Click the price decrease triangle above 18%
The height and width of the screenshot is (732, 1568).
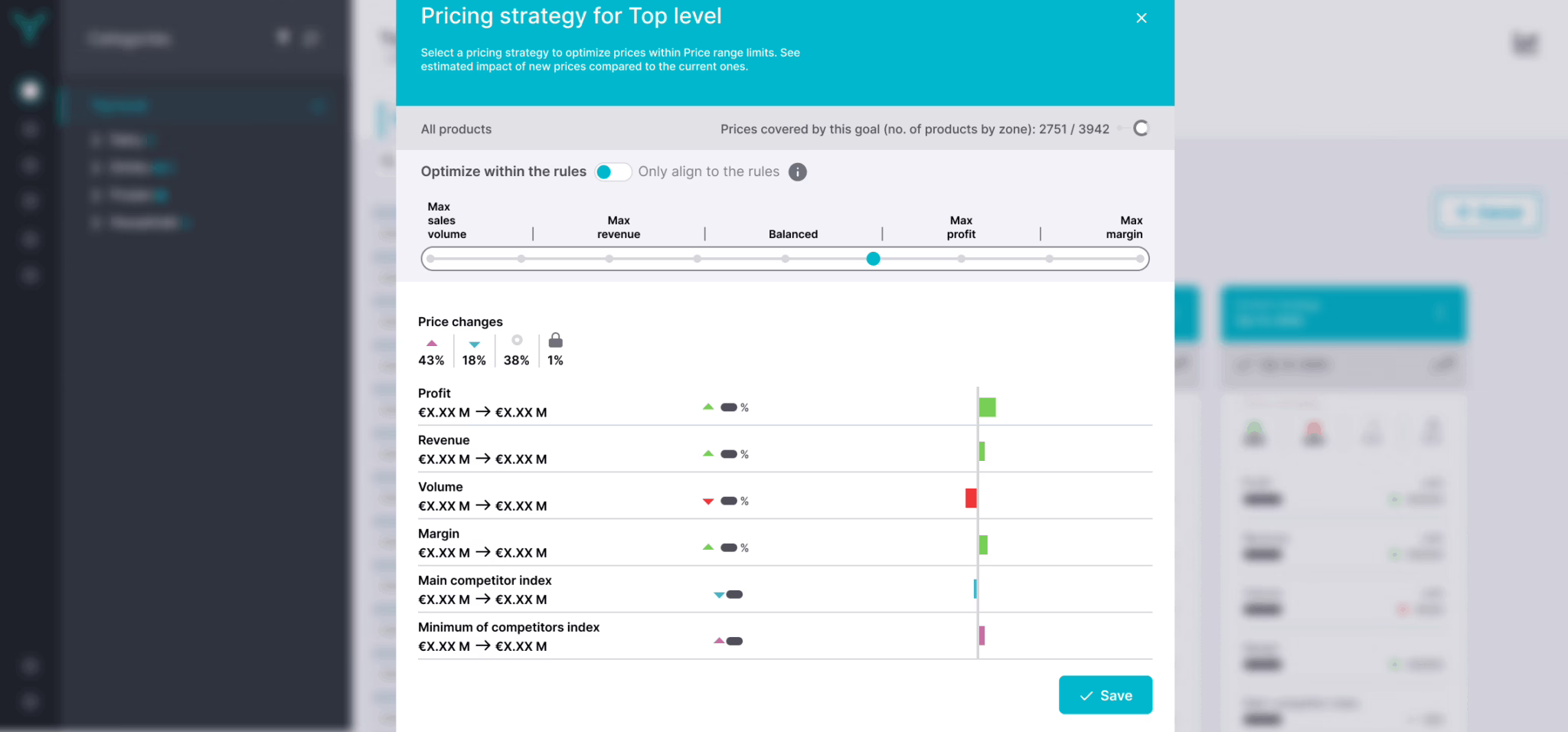point(474,345)
